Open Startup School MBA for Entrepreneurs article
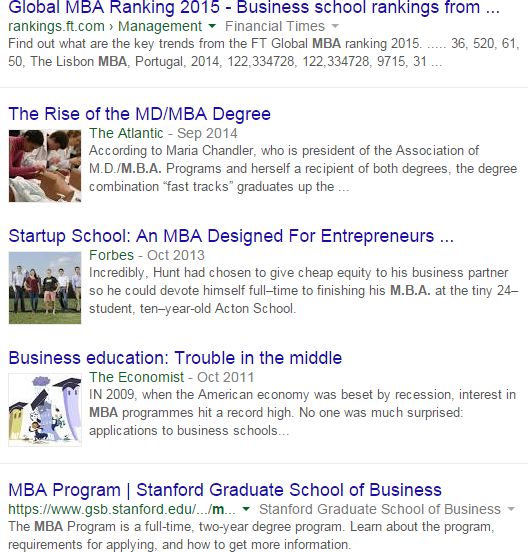The height and width of the screenshot is (552, 528). 231,236
